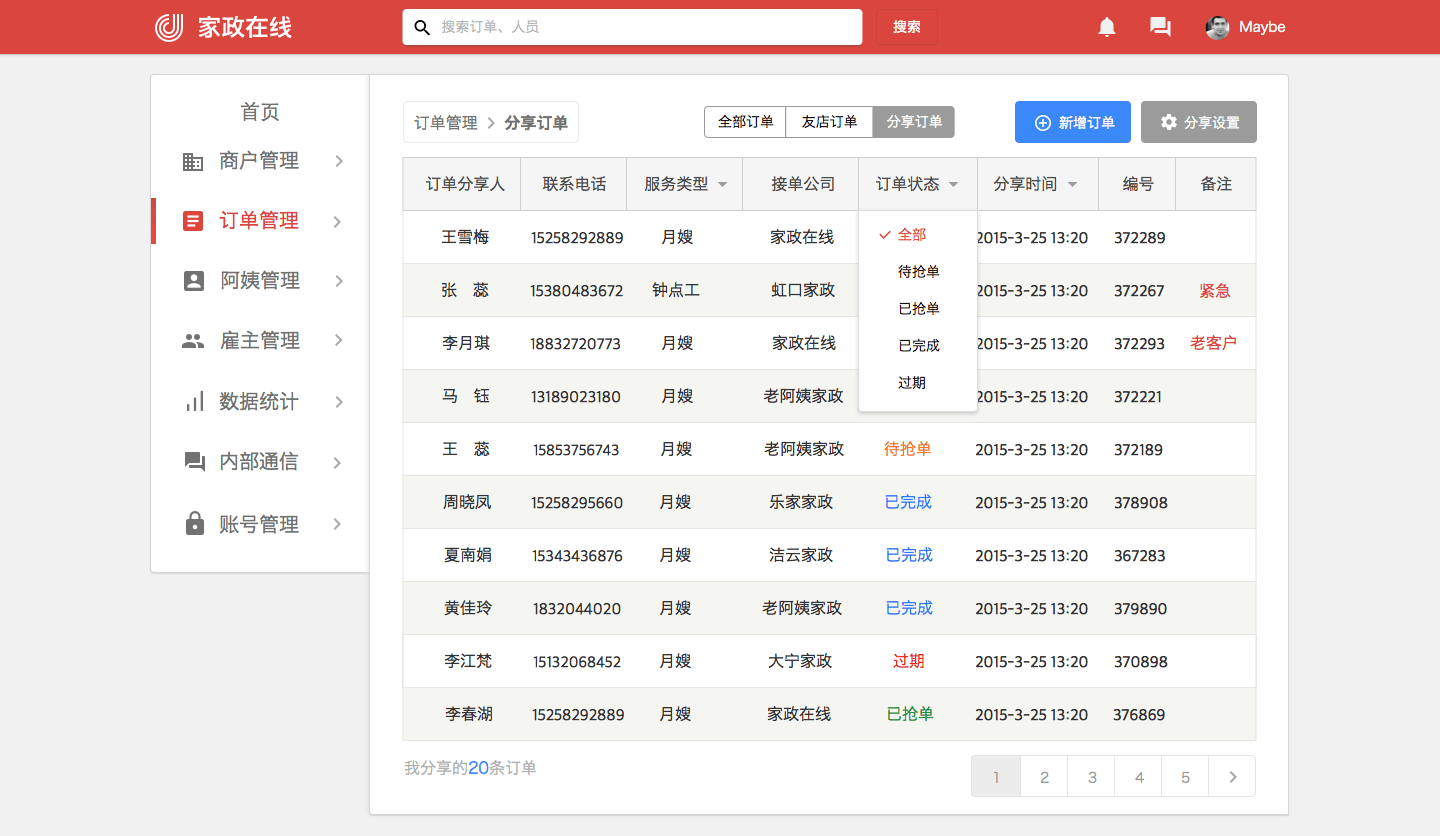The image size is (1440, 836).
Task: Open the 服务类型 column dropdown arrow
Action: point(722,185)
